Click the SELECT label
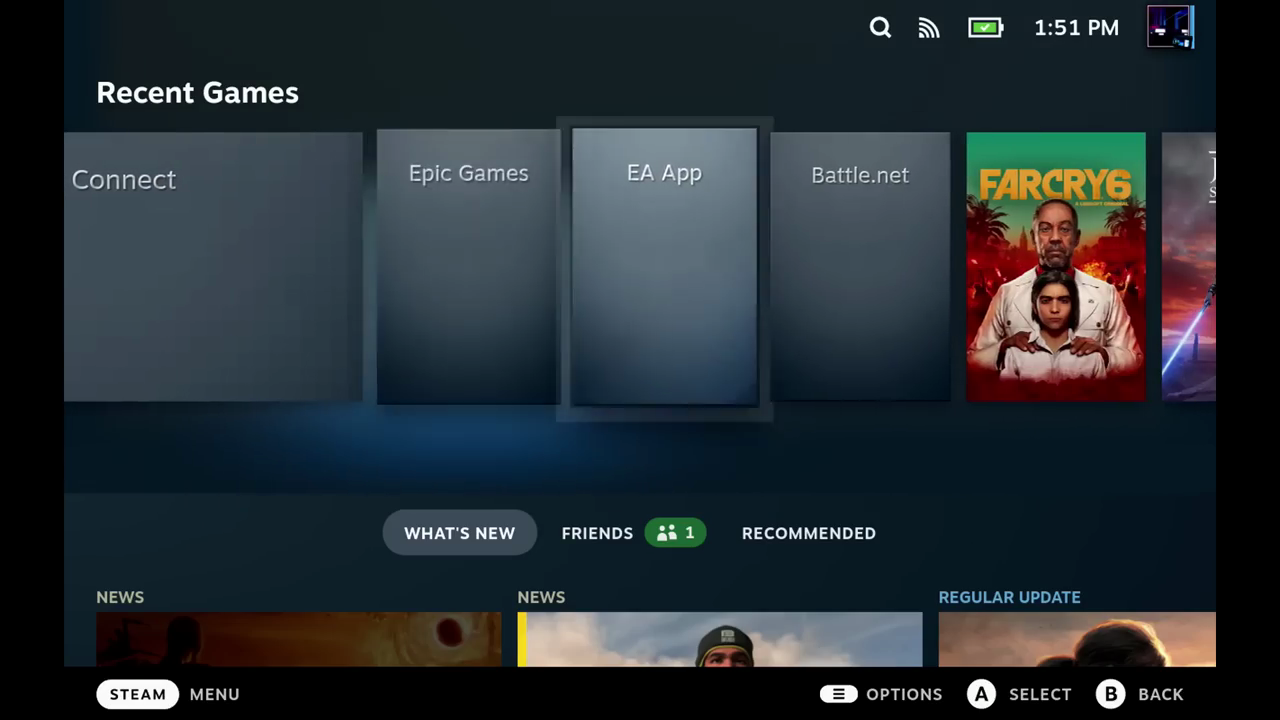This screenshot has height=720, width=1280. (x=1040, y=694)
